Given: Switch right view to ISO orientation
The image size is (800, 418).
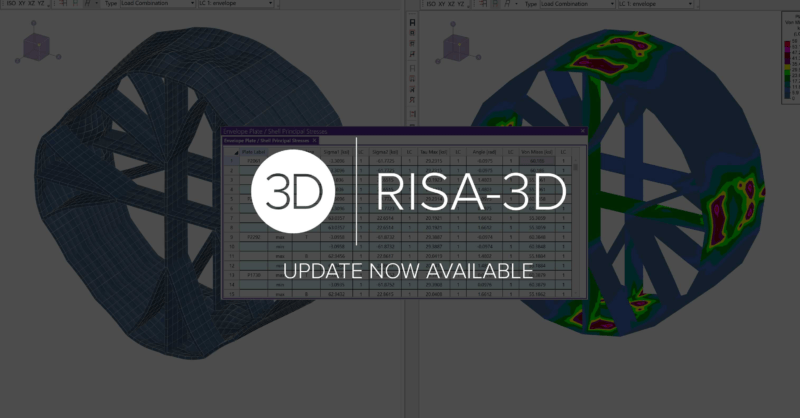Looking at the screenshot, I should tap(431, 4).
